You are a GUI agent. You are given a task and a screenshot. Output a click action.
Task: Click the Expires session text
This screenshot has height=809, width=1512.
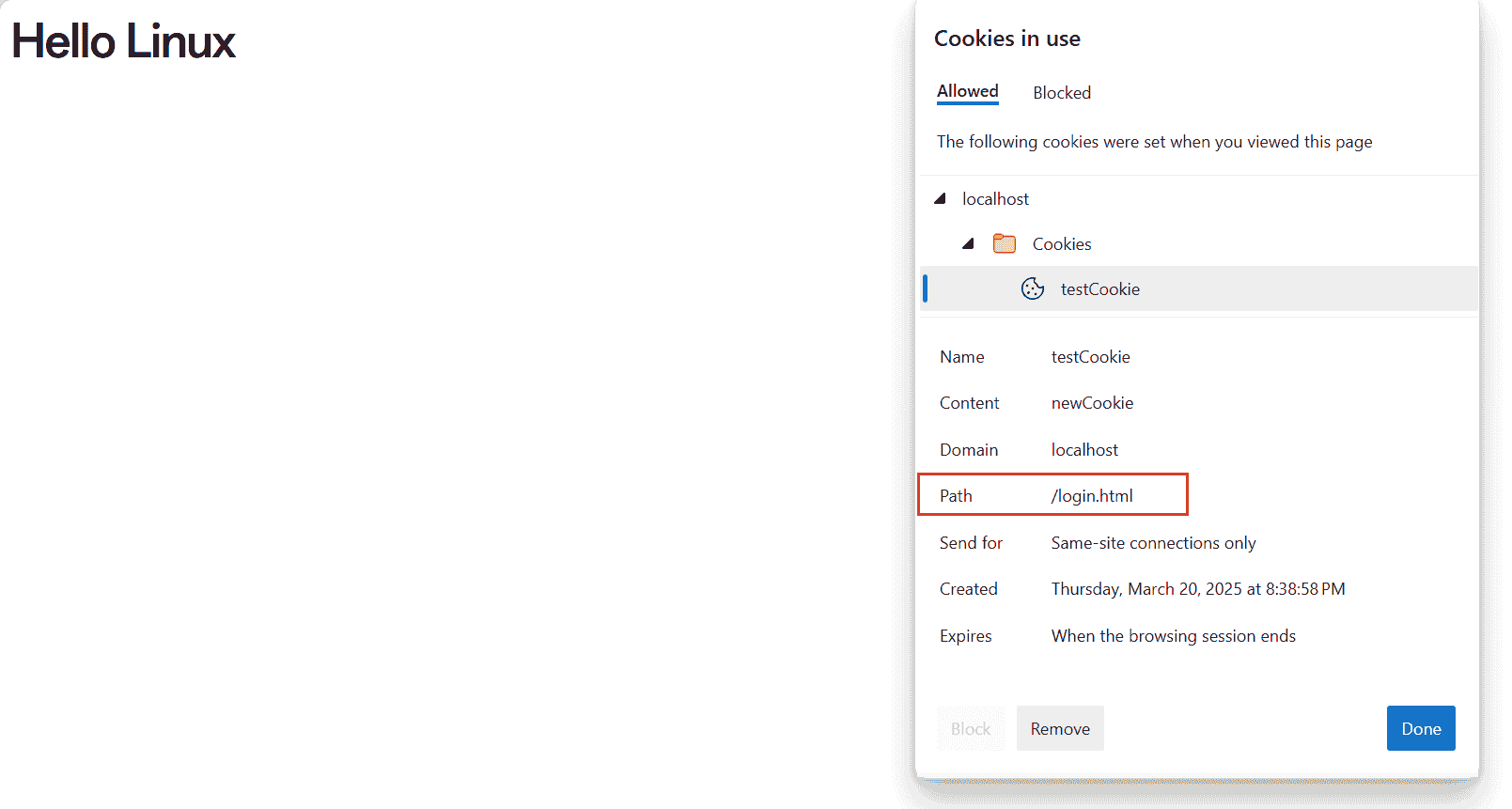(x=1173, y=636)
